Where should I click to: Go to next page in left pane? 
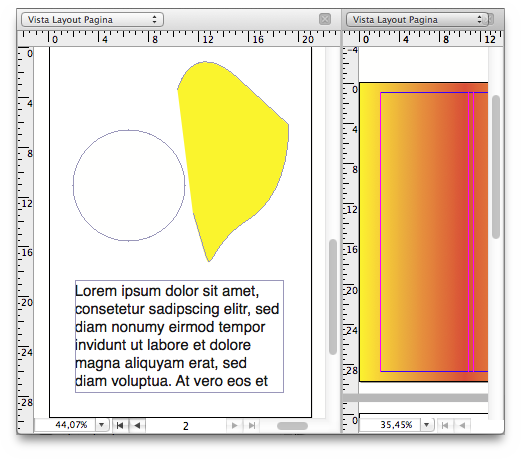tap(235, 425)
